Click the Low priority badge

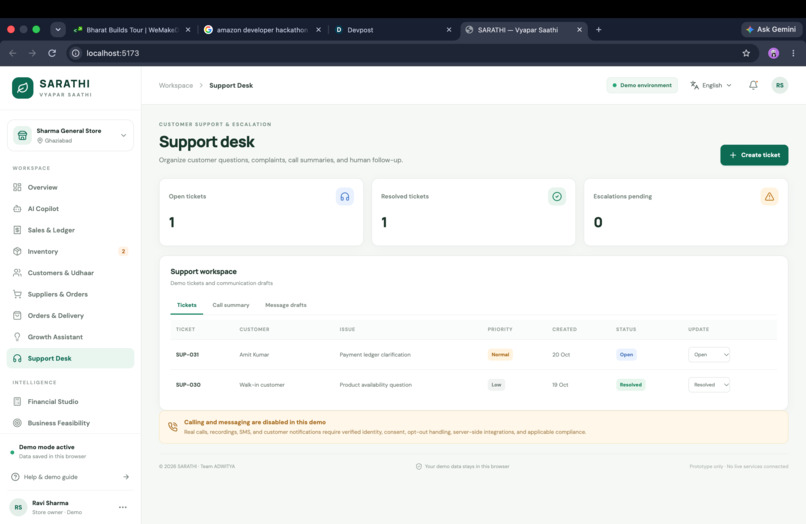pyautogui.click(x=497, y=385)
